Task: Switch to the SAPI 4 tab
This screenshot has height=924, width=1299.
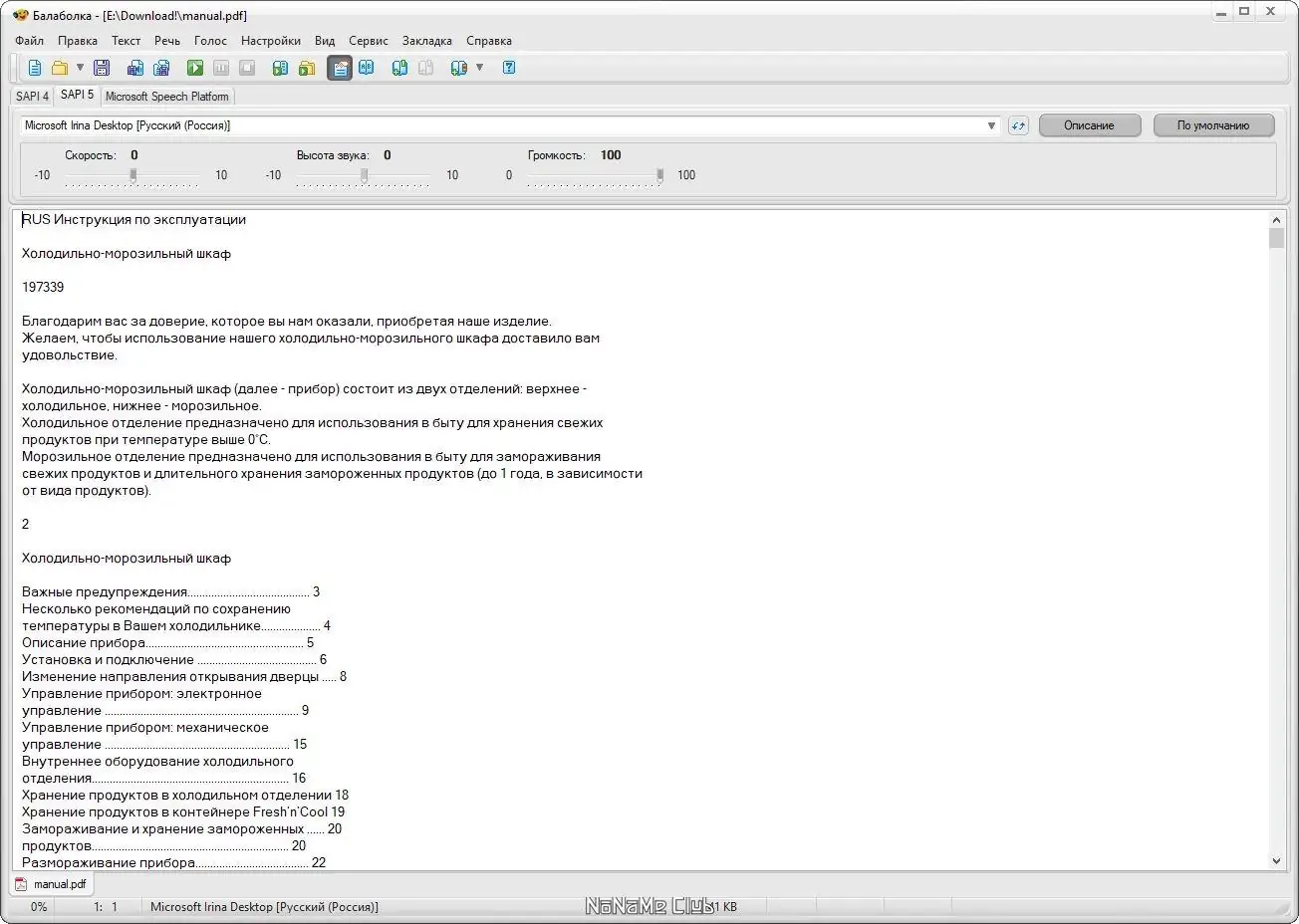Action: point(32,97)
